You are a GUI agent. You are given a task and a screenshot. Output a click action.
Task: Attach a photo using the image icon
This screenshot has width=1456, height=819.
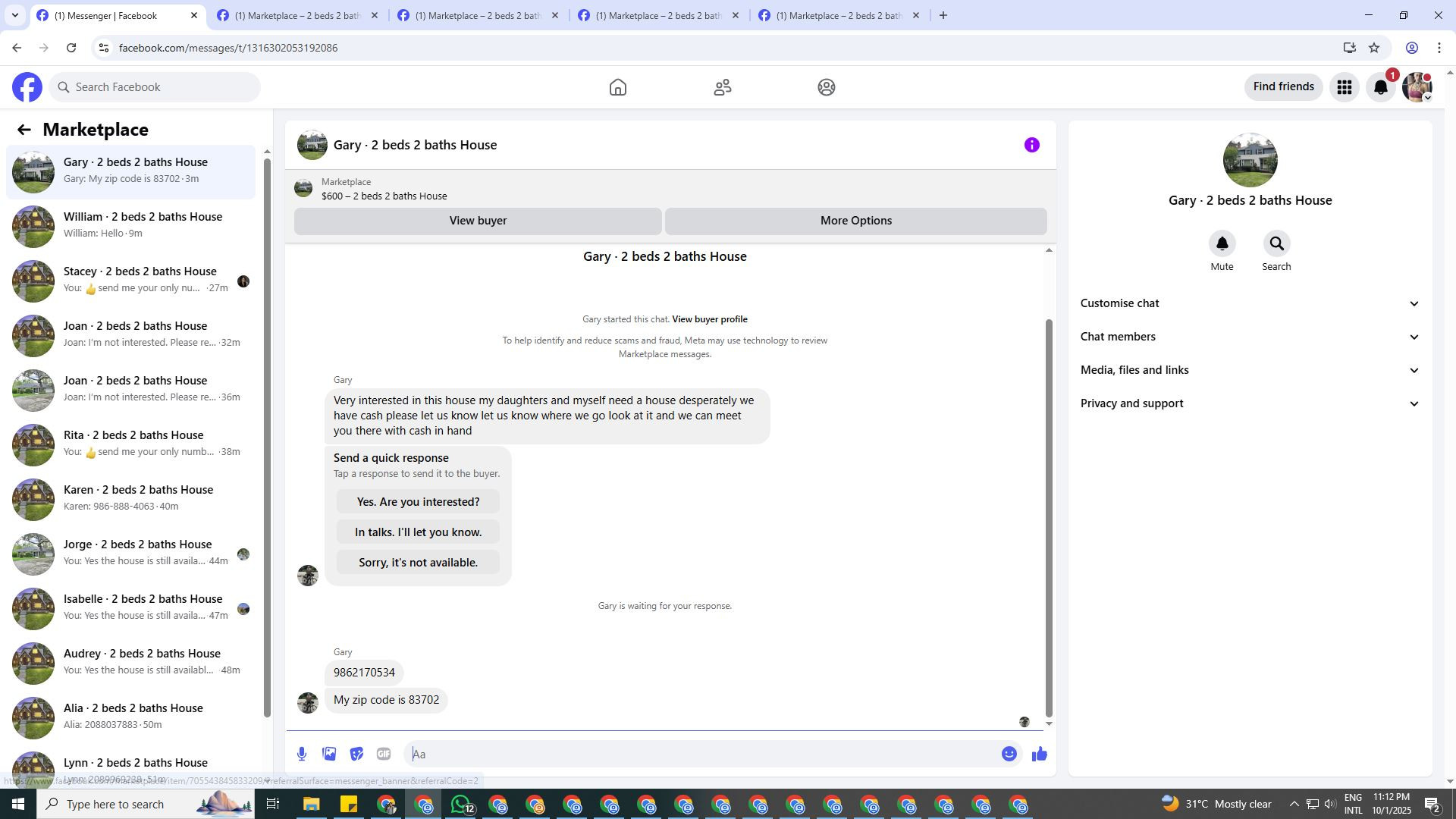point(329,754)
